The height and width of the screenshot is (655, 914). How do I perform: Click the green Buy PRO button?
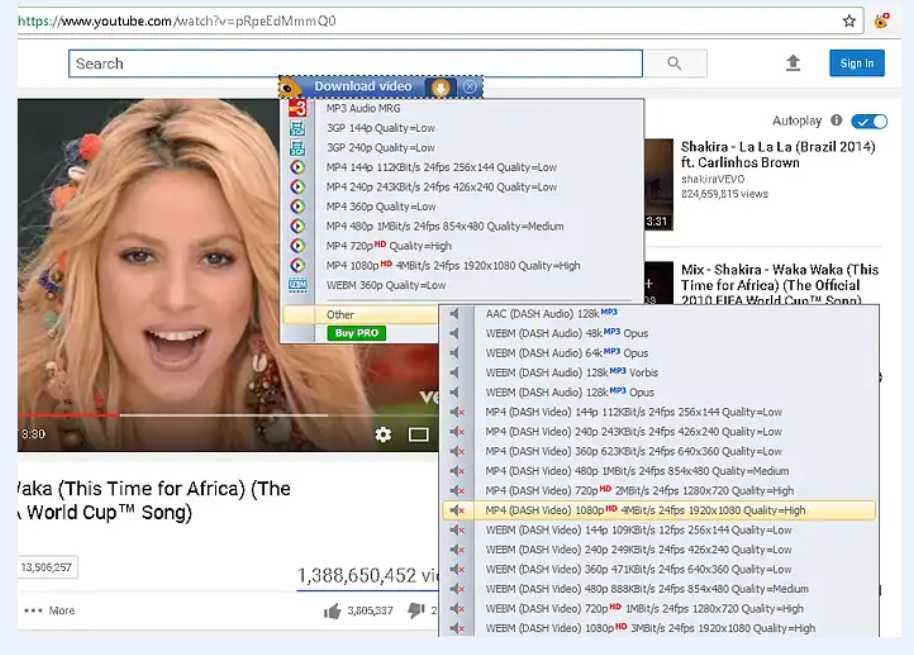point(356,333)
